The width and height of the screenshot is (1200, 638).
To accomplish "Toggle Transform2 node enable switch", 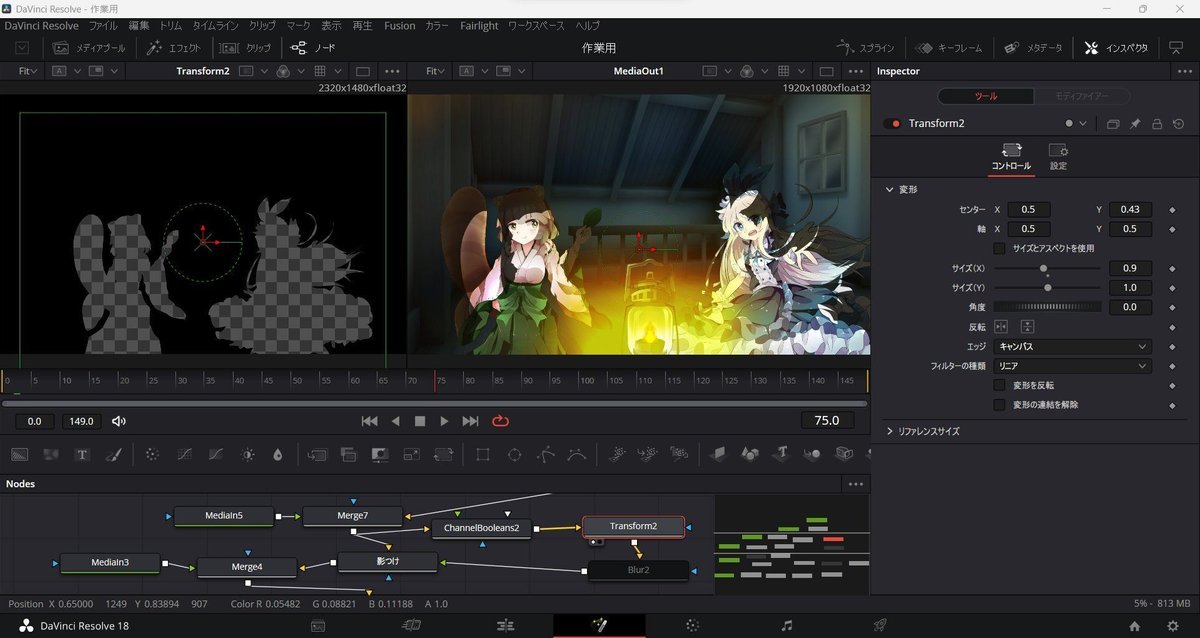I will pos(891,124).
